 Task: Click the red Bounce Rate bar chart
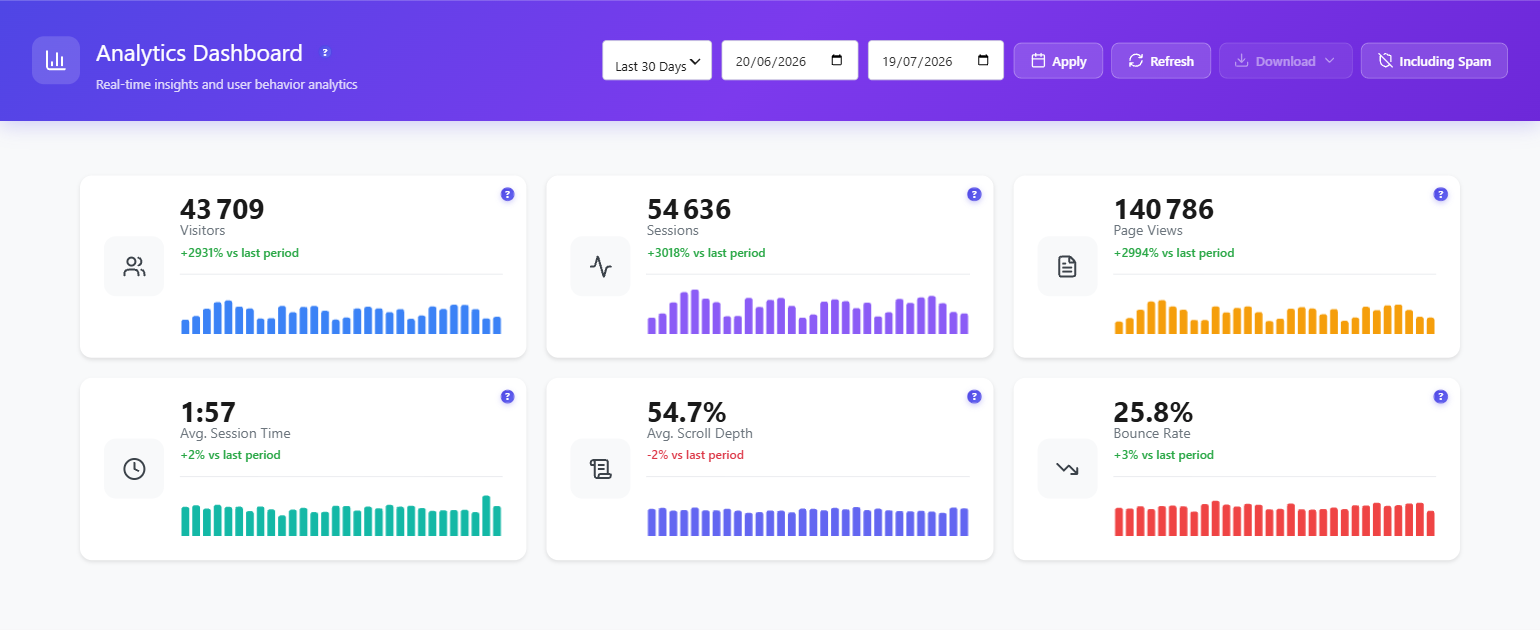tap(1274, 518)
